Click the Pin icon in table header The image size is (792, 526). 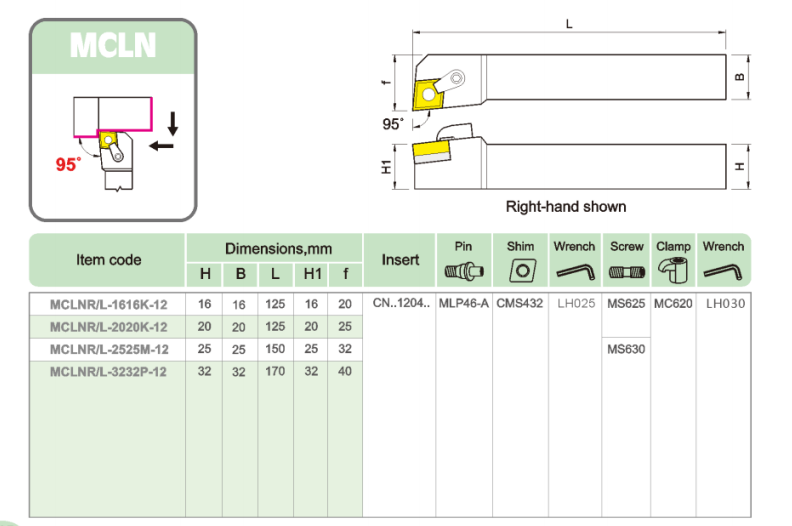[463, 271]
